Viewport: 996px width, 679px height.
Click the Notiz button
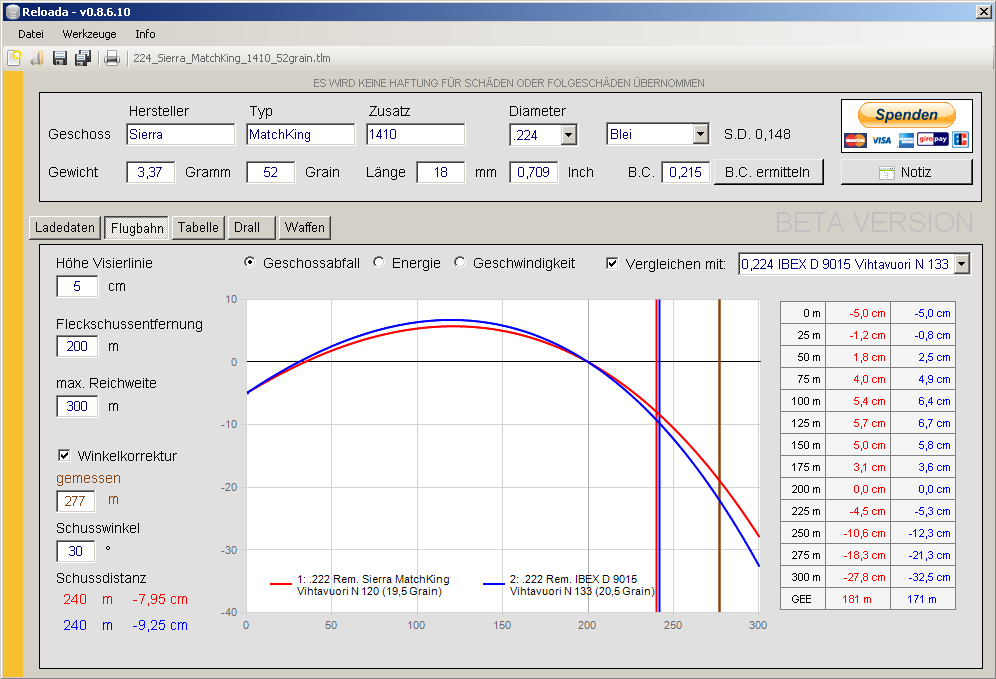906,172
